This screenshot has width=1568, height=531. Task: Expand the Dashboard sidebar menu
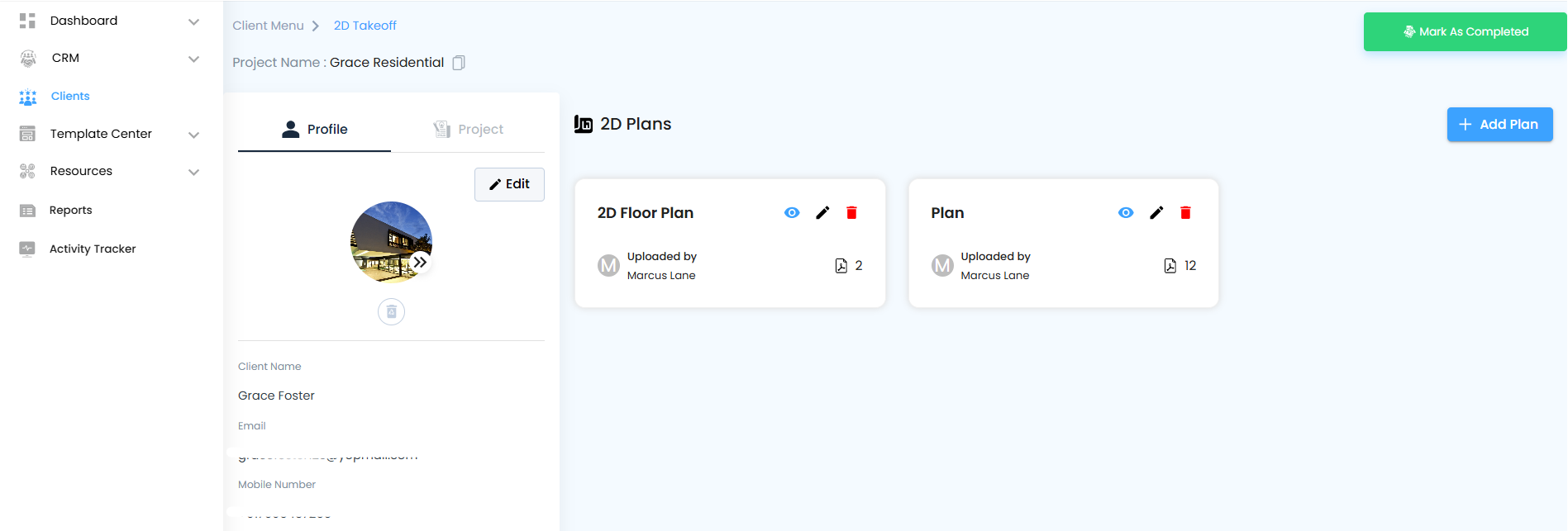(193, 21)
